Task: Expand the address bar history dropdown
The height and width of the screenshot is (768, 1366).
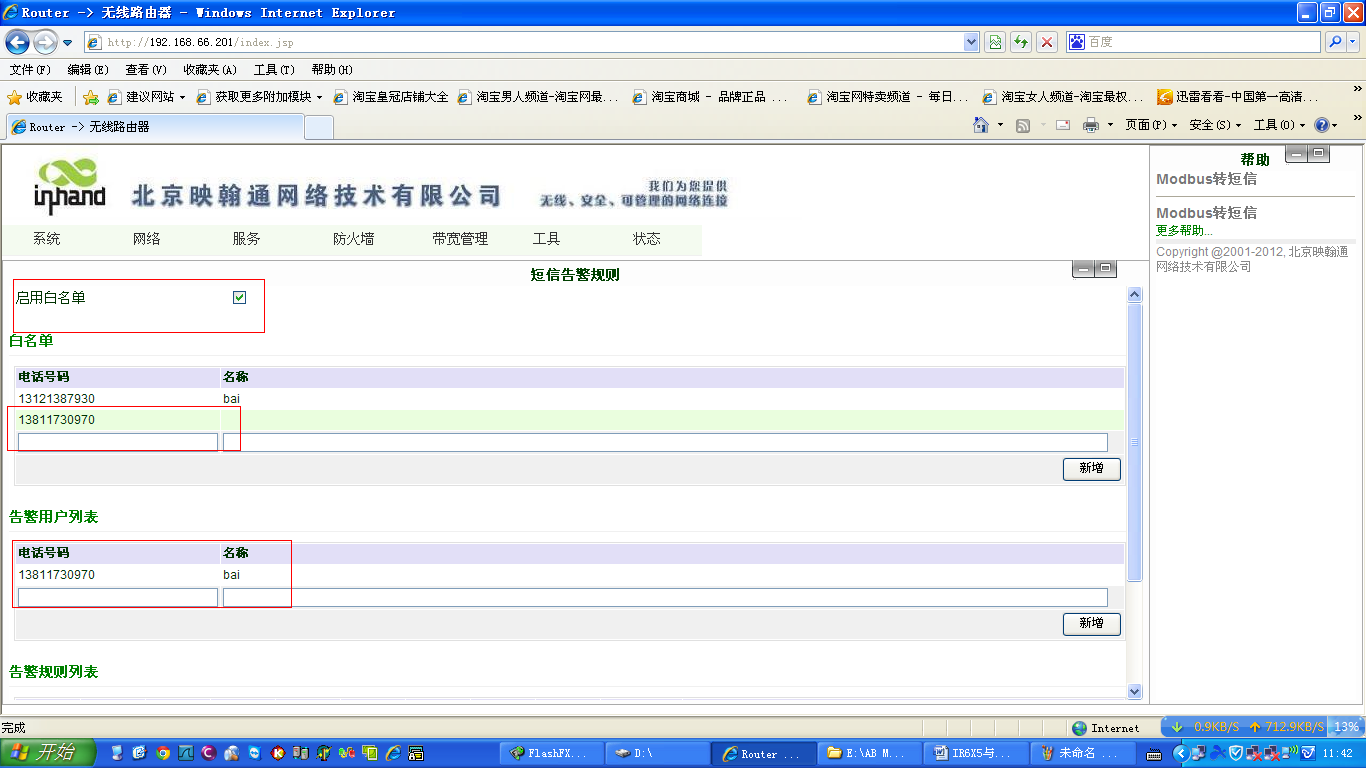Action: (x=971, y=42)
